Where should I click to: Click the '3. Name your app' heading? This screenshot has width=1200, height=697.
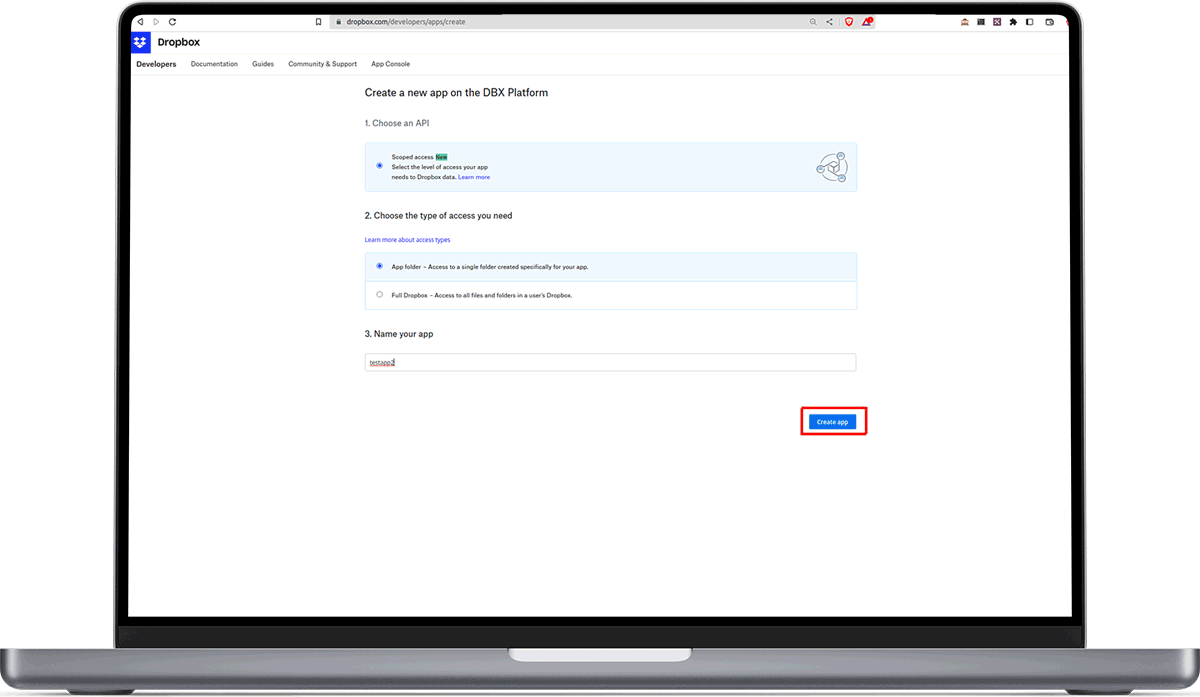399,333
